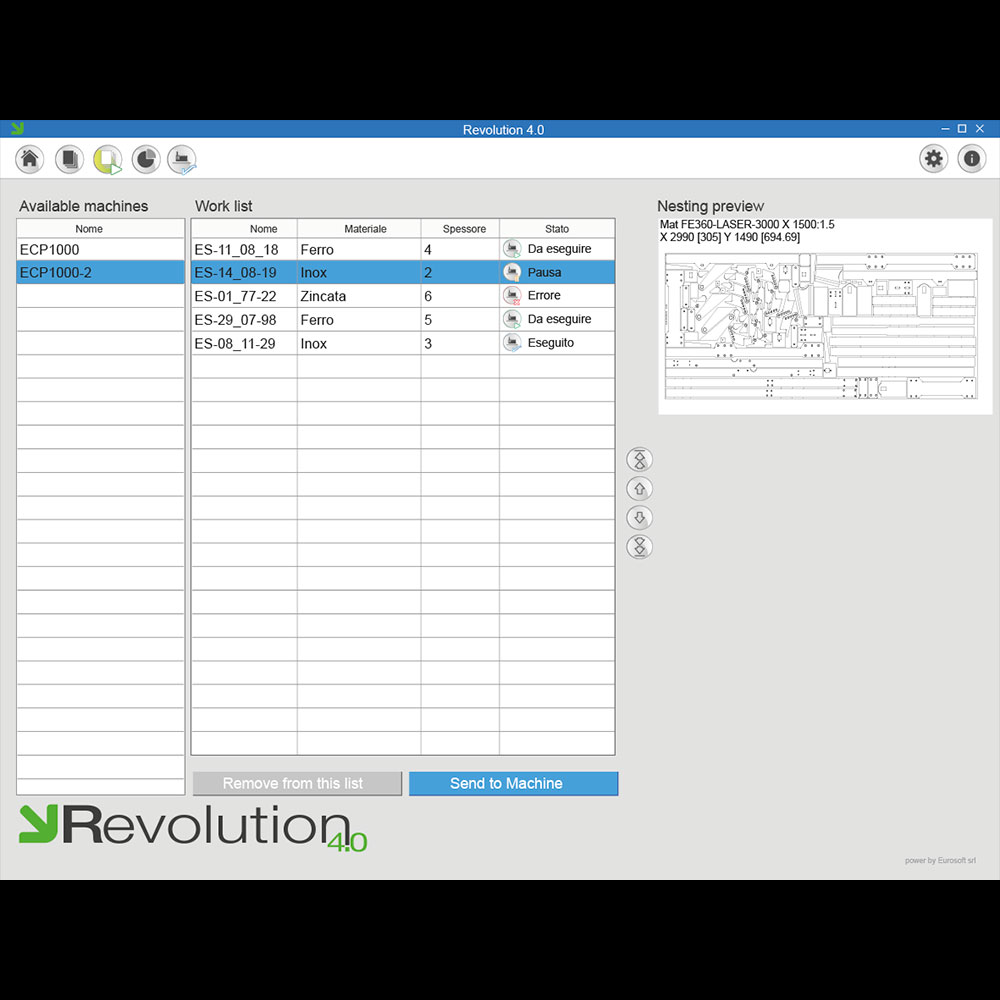
Task: Open the Home screen icon
Action: [x=29, y=159]
